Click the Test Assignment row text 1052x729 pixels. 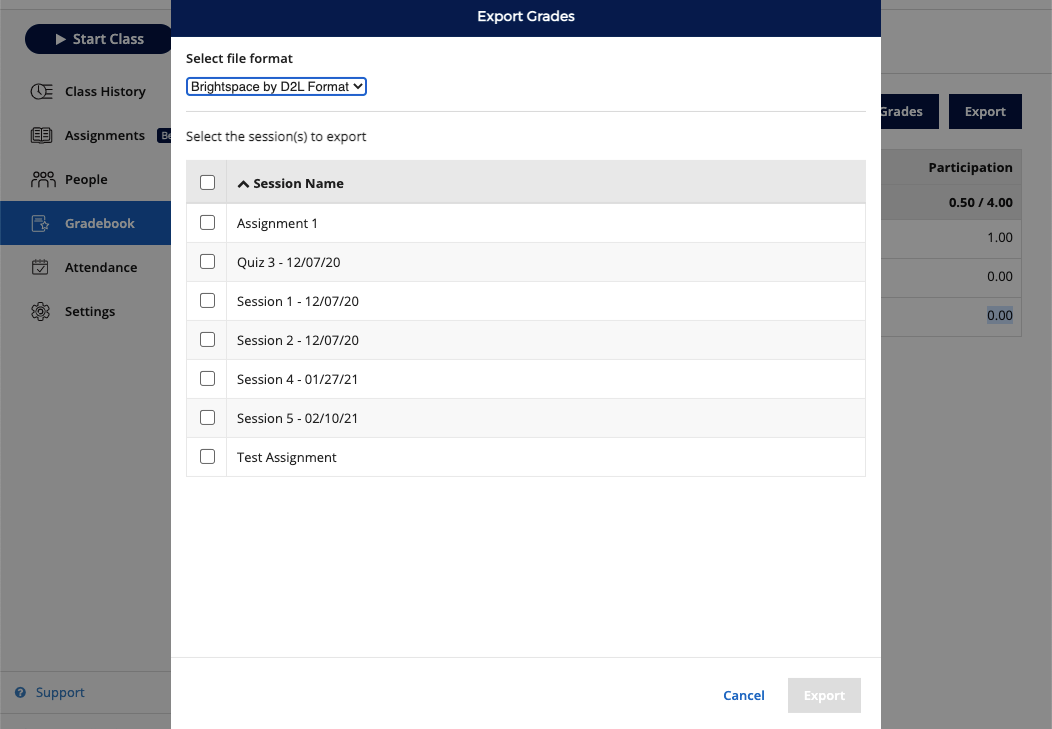[x=286, y=457]
